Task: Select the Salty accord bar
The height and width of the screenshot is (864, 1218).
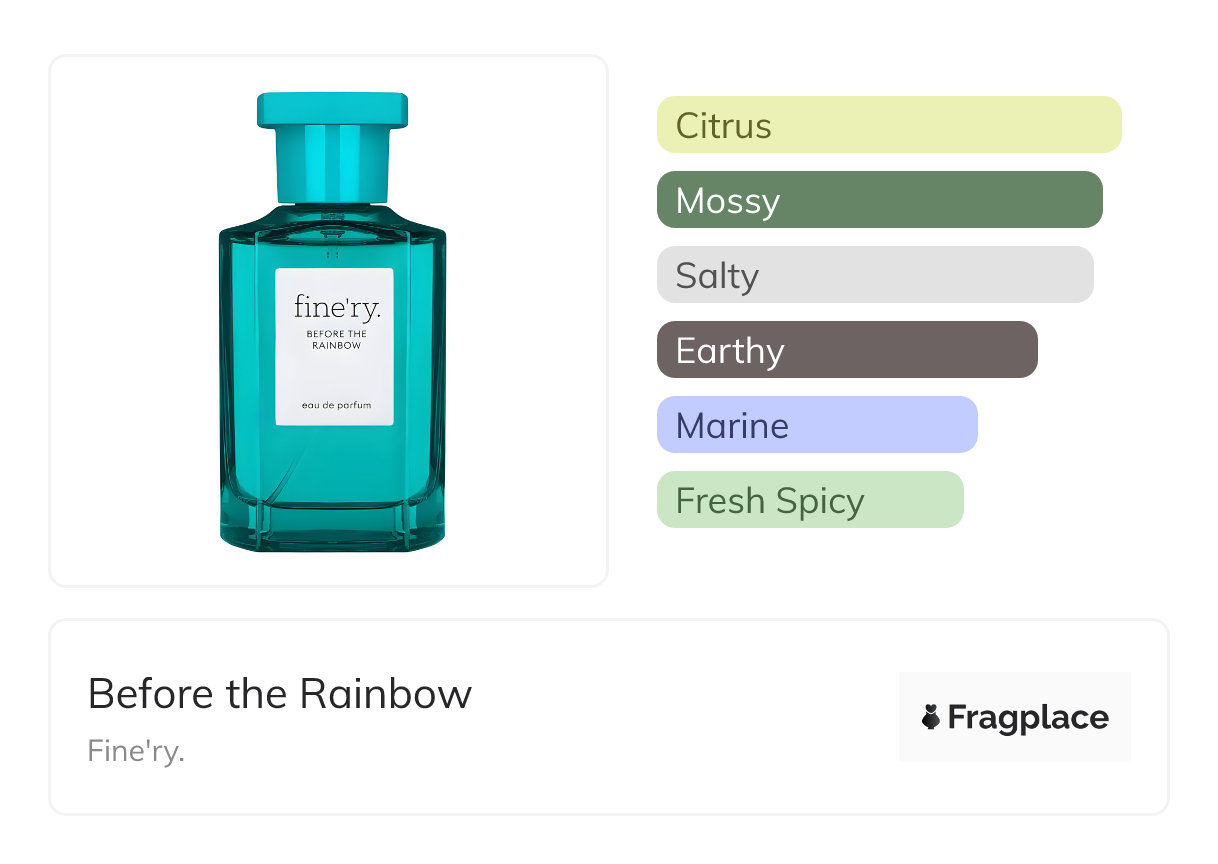Action: 874,275
